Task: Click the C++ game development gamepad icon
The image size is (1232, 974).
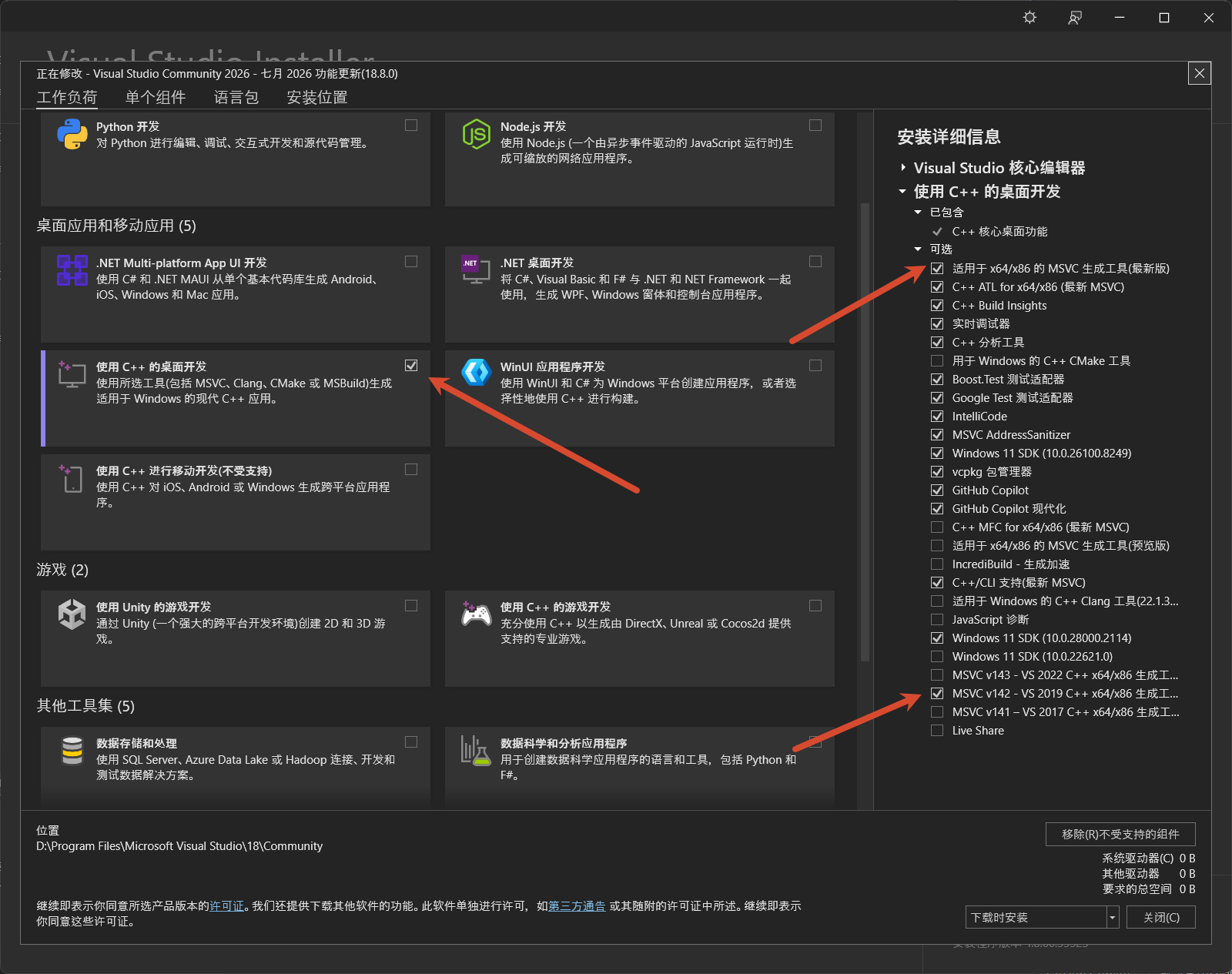Action: [x=476, y=614]
